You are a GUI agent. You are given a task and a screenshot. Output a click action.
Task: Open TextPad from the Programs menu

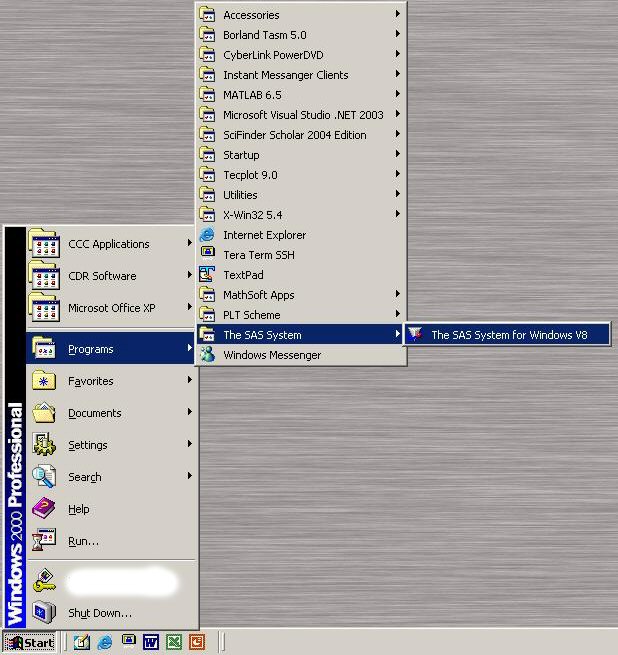[301, 275]
